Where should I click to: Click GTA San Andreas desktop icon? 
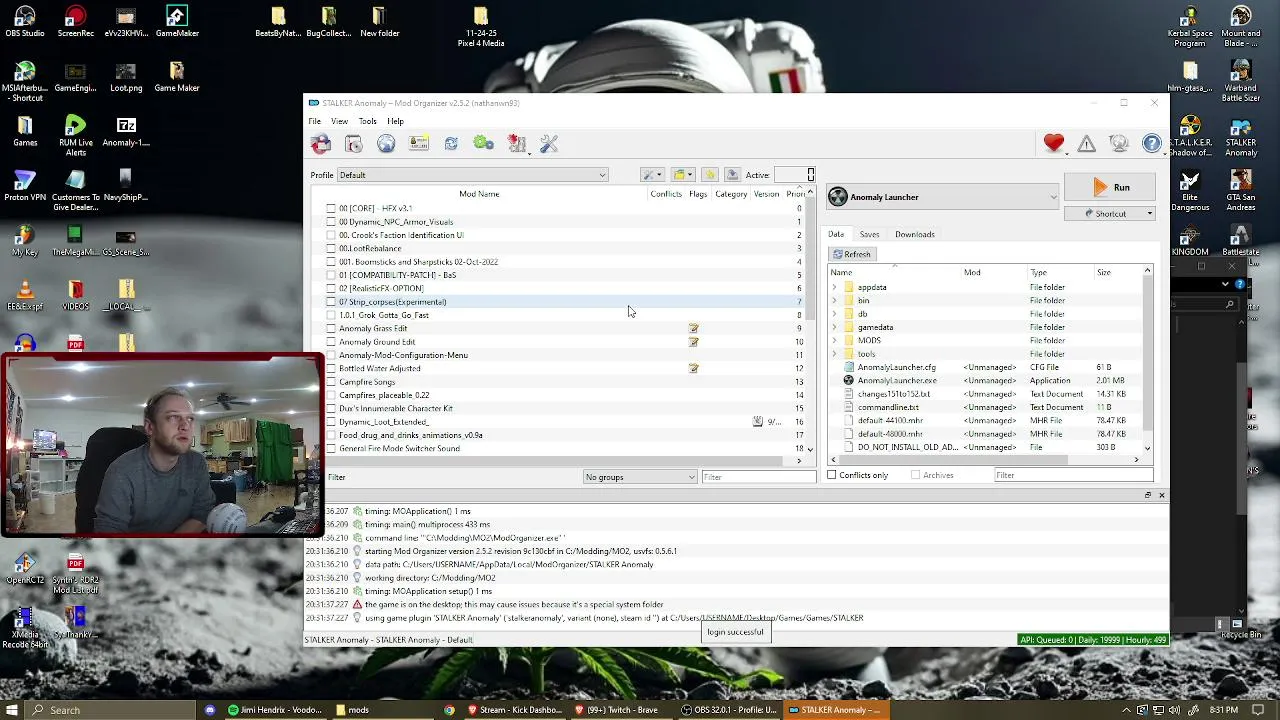pyautogui.click(x=1241, y=186)
